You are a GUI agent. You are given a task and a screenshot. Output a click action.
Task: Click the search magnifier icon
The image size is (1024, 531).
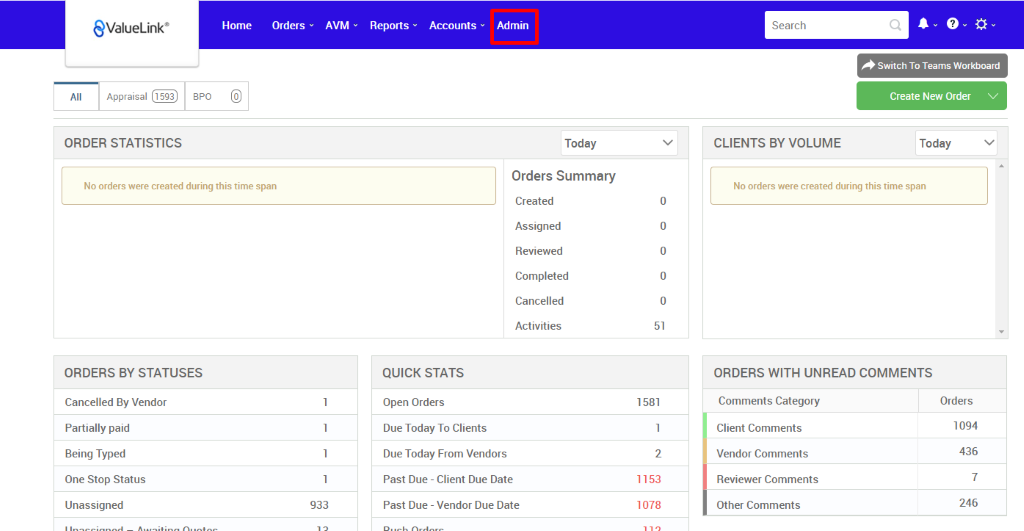click(895, 25)
